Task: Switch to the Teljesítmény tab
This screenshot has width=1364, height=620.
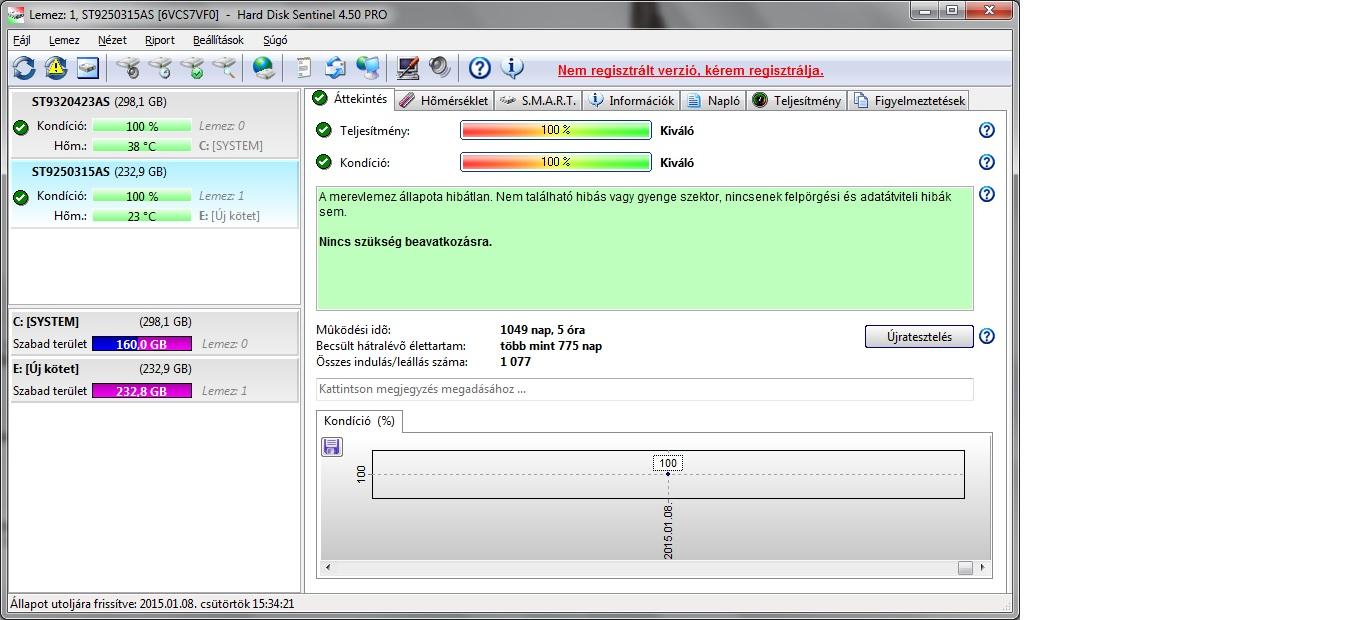Action: [797, 100]
